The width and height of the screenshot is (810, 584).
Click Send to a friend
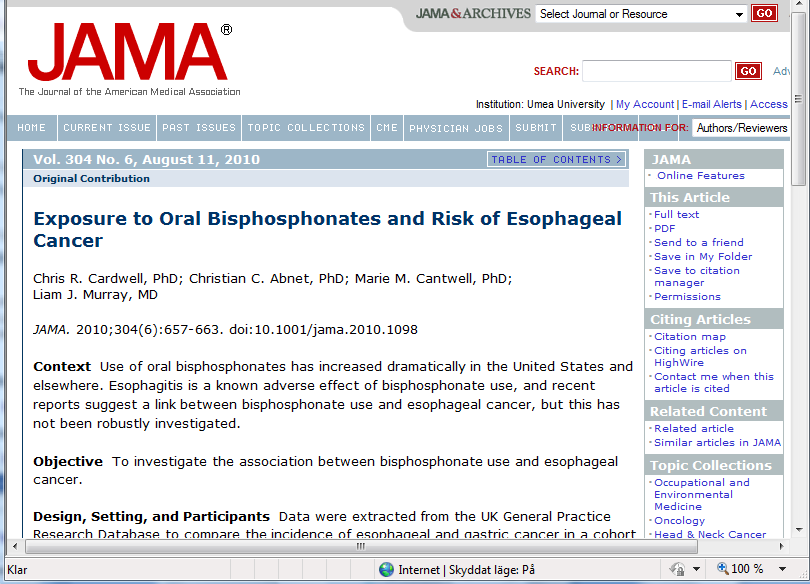[698, 242]
